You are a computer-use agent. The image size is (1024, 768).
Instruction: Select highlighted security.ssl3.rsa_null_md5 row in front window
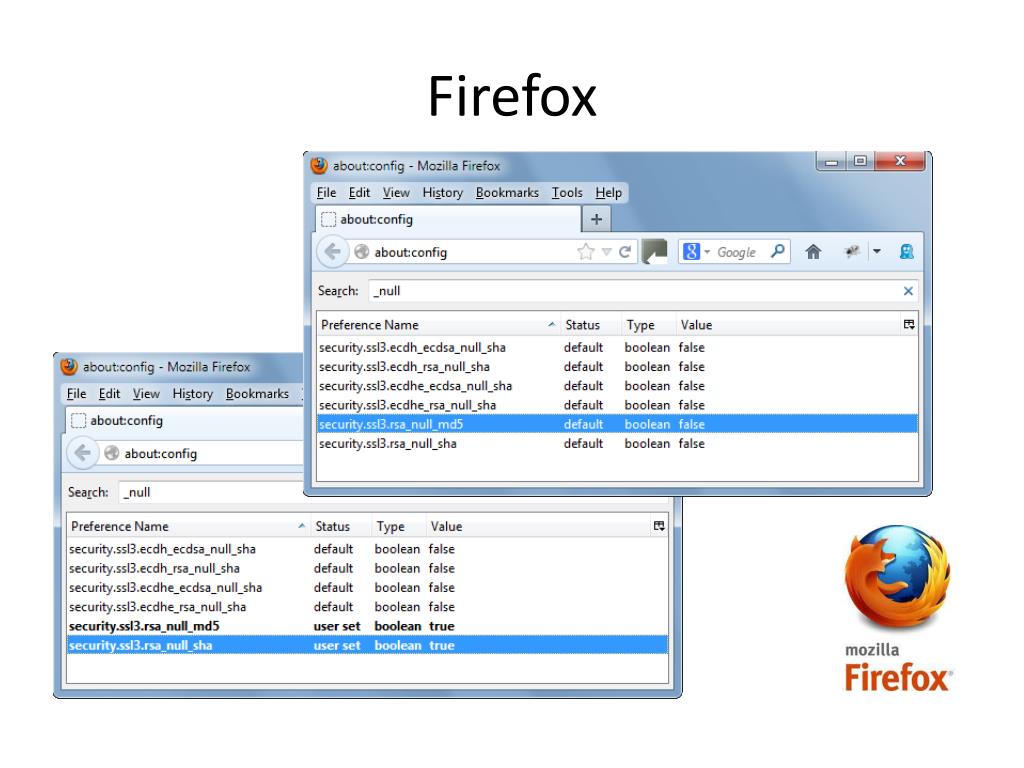tap(617, 424)
